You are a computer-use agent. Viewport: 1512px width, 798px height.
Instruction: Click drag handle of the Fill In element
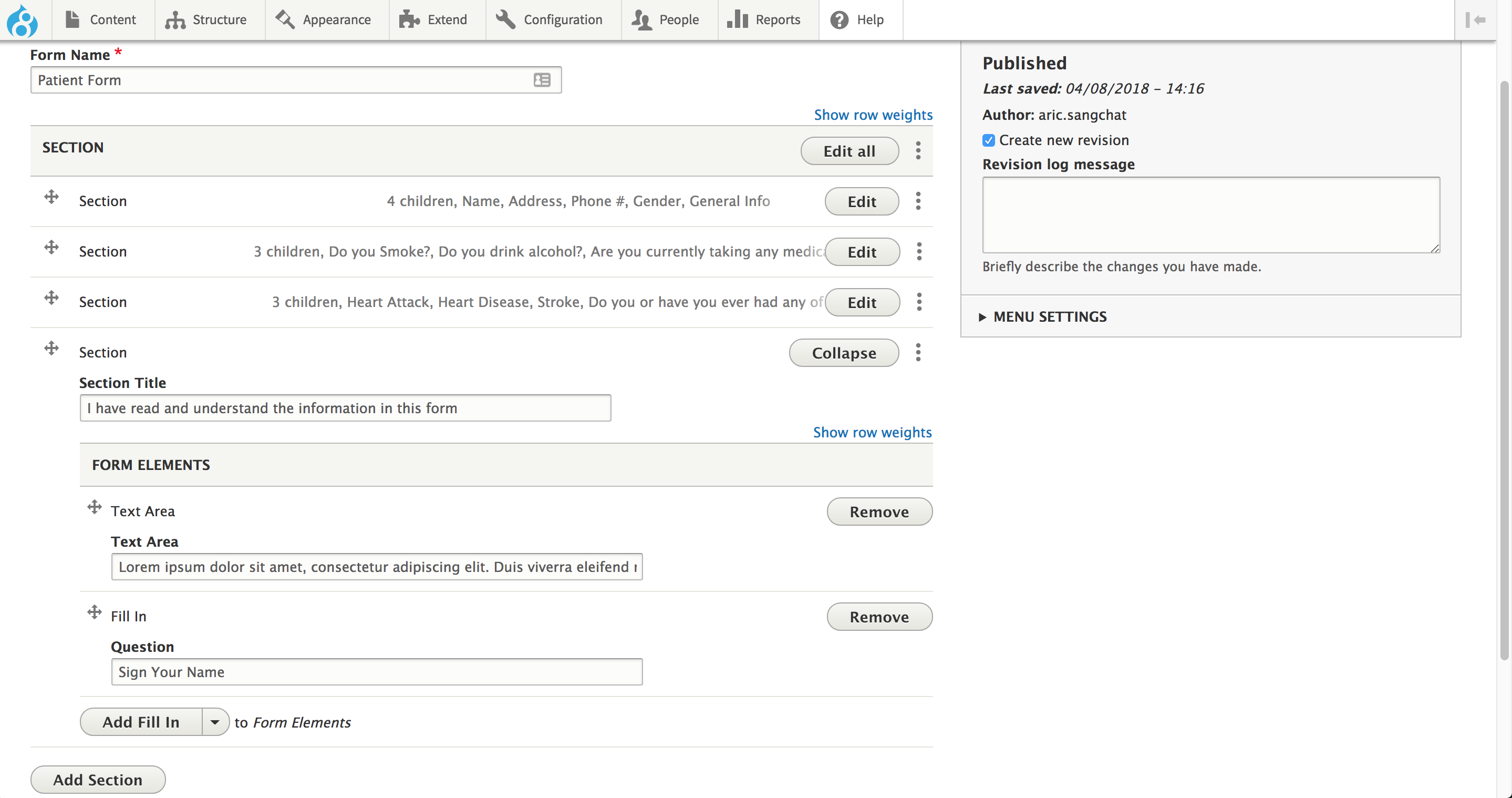pyautogui.click(x=95, y=612)
